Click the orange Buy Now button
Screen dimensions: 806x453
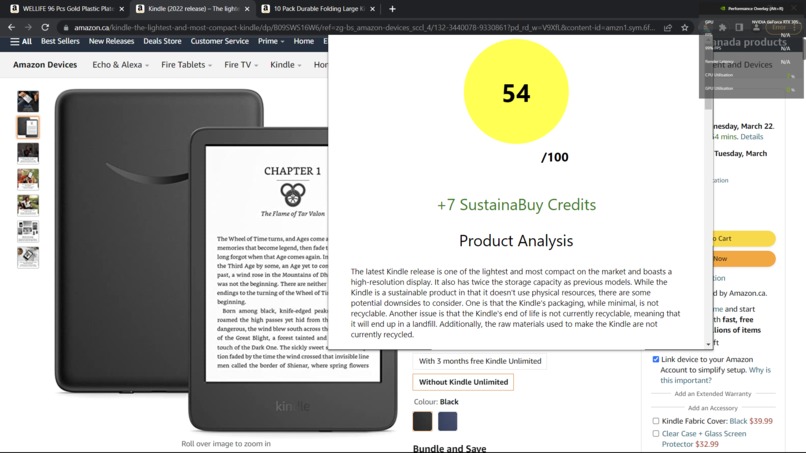pyautogui.click(x=743, y=259)
